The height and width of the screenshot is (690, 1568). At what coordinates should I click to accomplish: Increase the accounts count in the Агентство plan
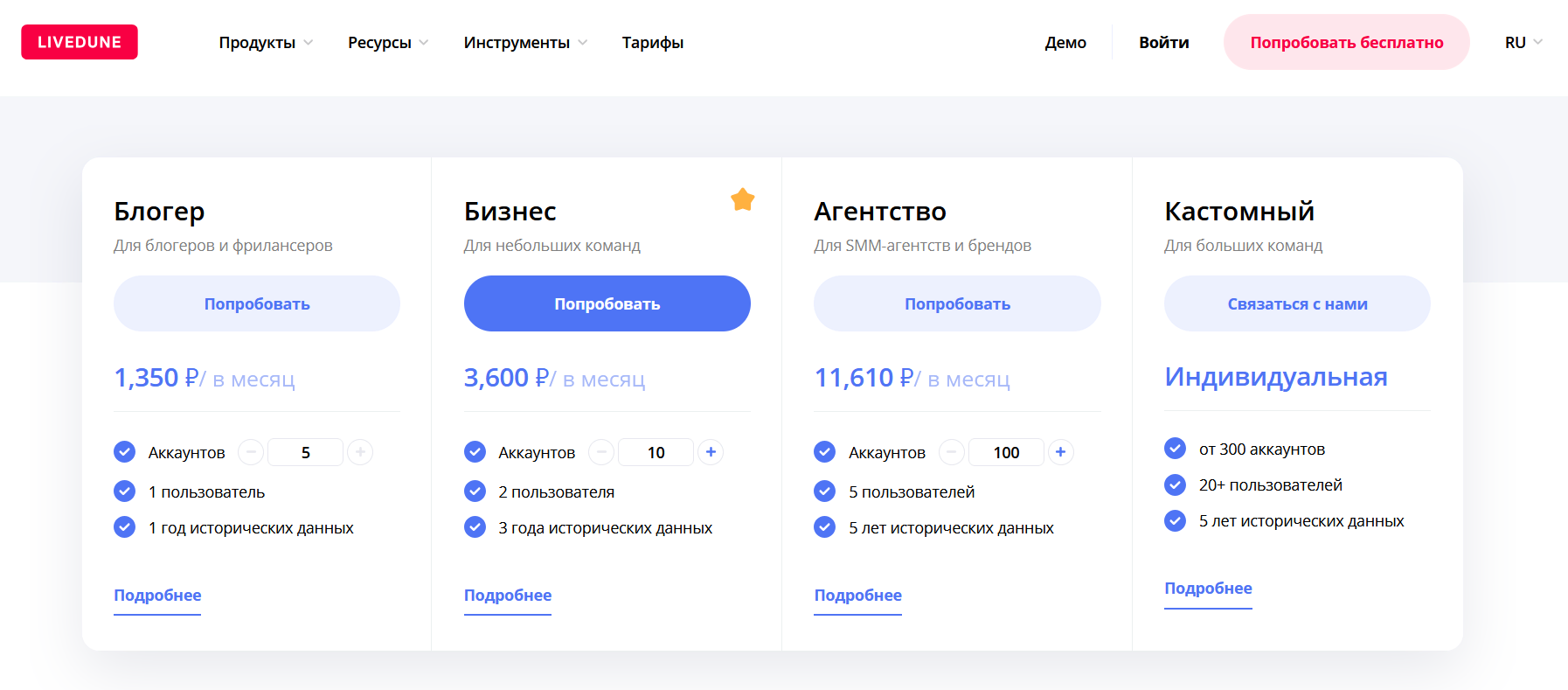point(1061,452)
